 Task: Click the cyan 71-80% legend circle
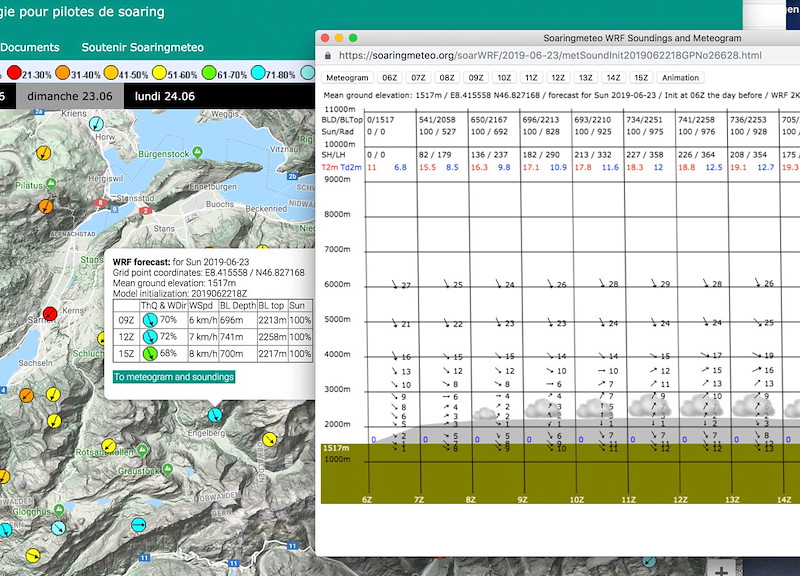point(258,73)
